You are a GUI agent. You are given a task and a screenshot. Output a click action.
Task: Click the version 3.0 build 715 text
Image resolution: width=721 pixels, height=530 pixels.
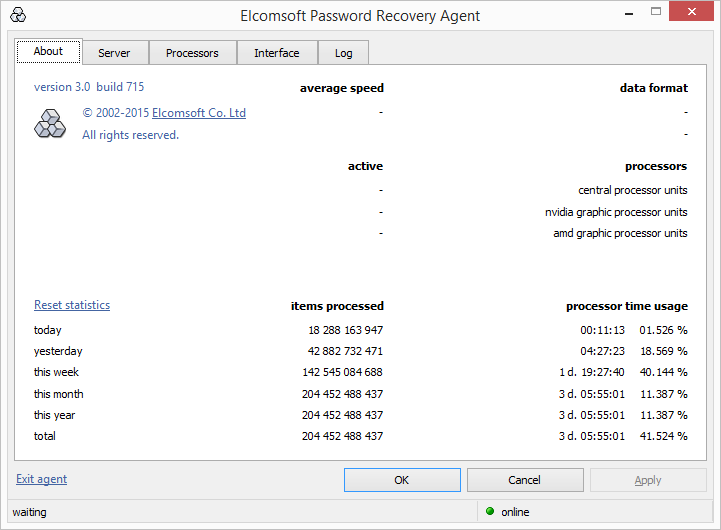tap(89, 87)
